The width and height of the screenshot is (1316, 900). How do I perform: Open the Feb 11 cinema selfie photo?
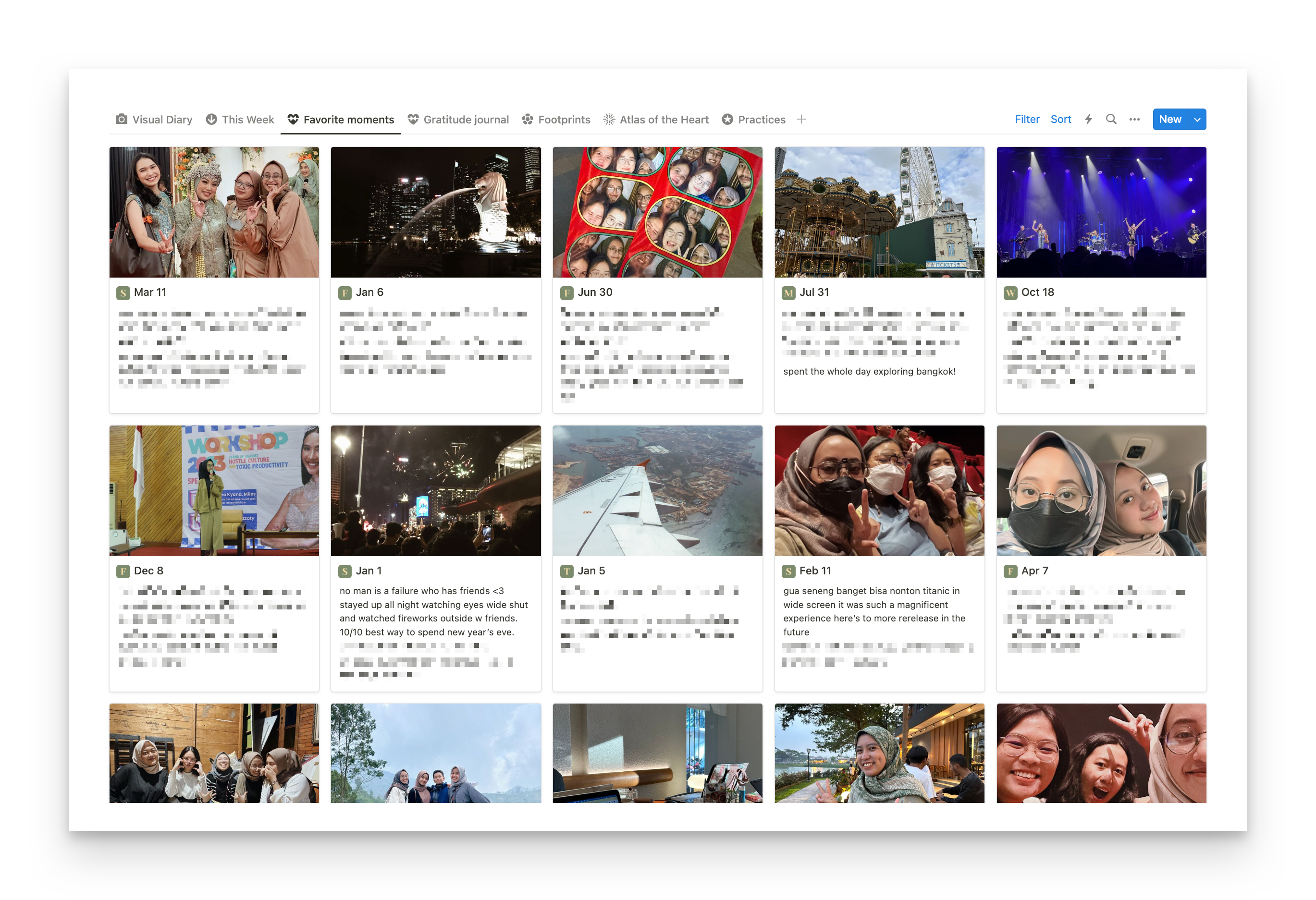(879, 491)
